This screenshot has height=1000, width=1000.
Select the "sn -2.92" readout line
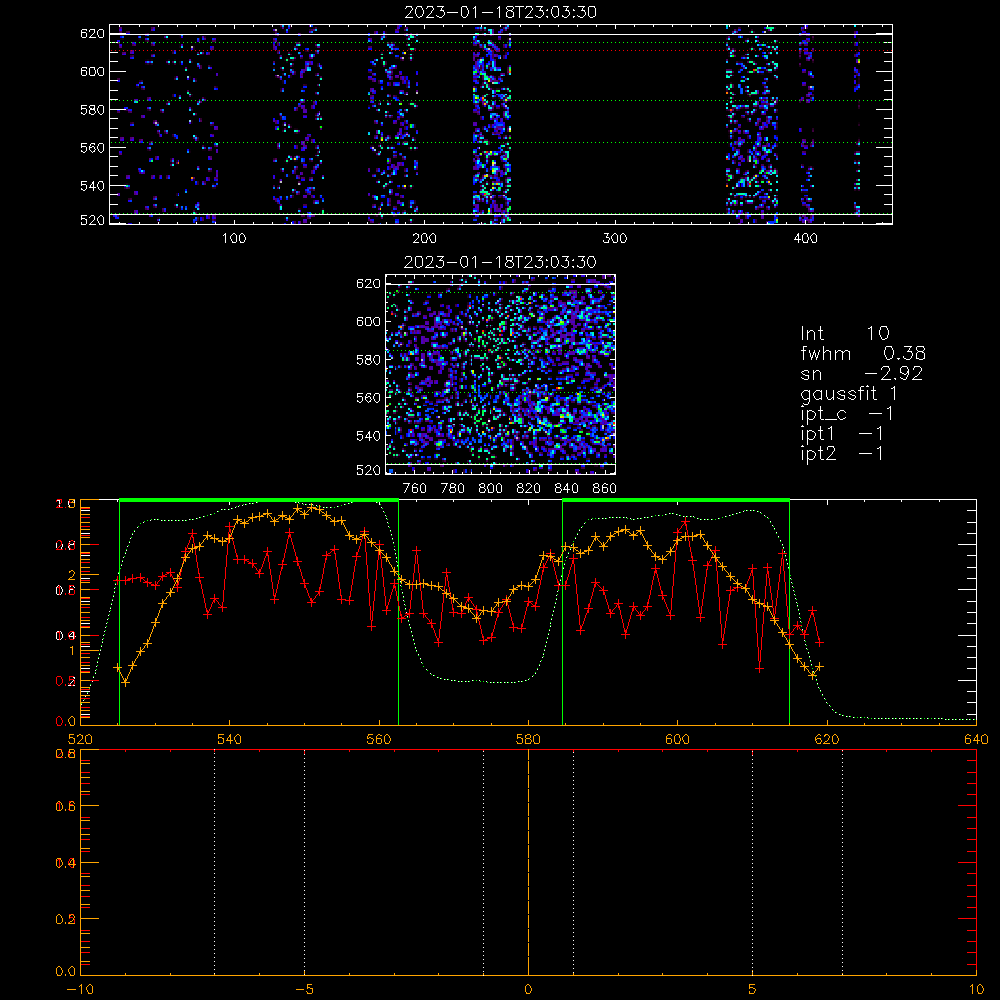click(862, 373)
